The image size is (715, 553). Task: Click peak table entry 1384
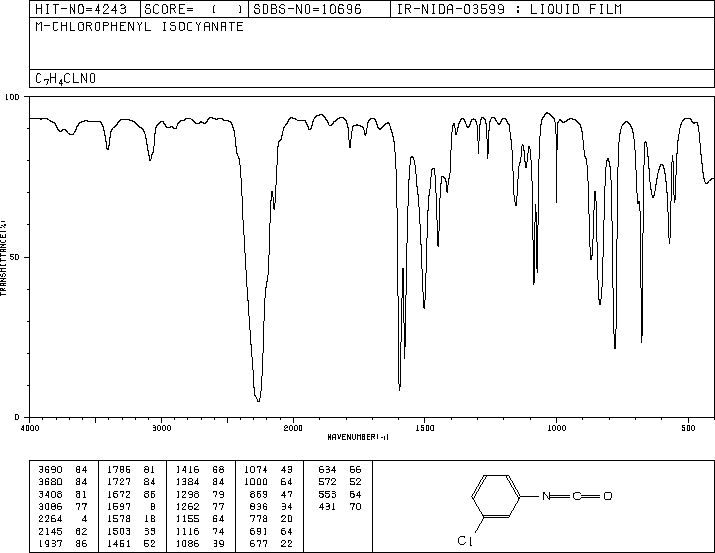[x=187, y=481]
